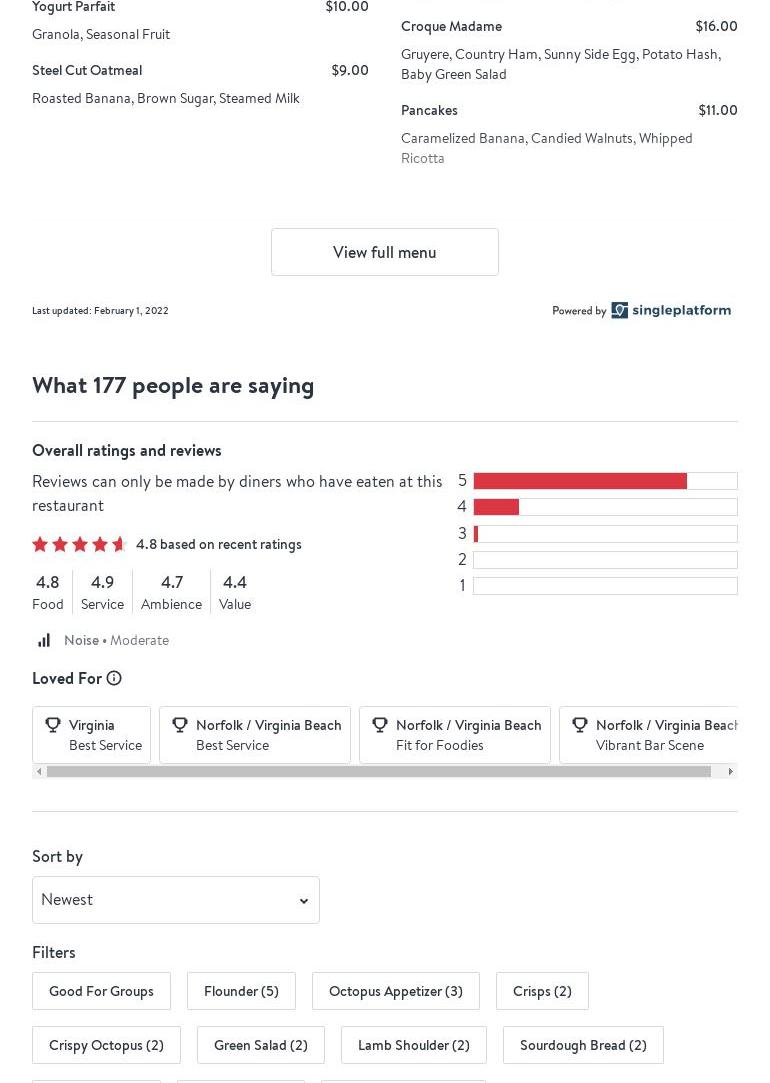This screenshot has height=1083, width=770.
Task: Click the 5-star rating bar
Action: [604, 481]
